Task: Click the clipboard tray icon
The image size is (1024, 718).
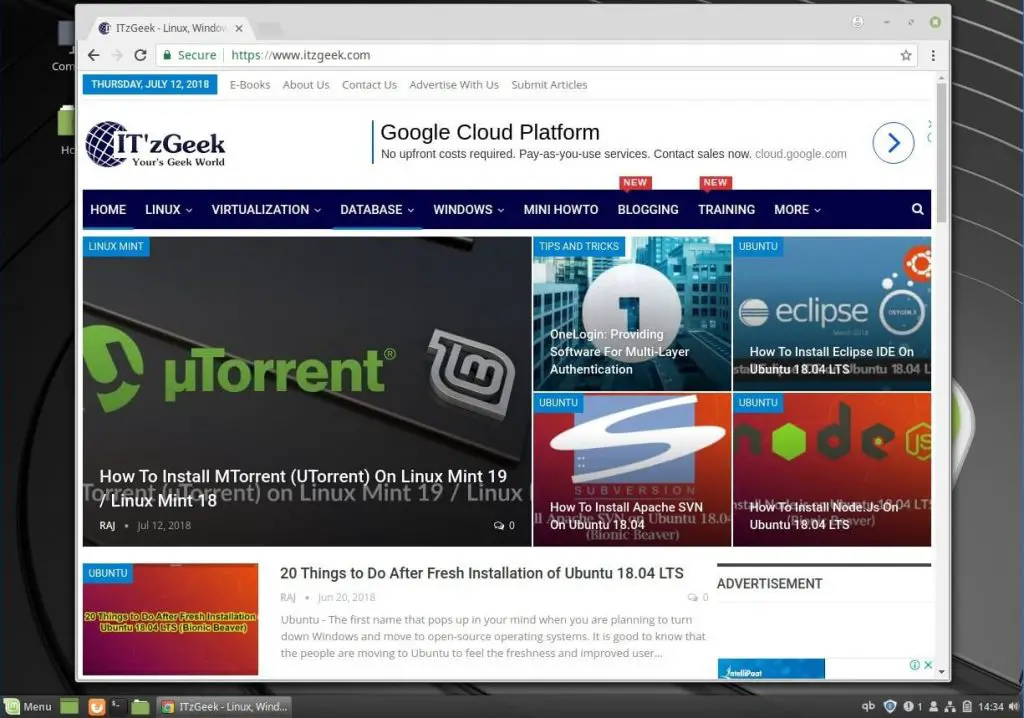Action: tap(967, 706)
